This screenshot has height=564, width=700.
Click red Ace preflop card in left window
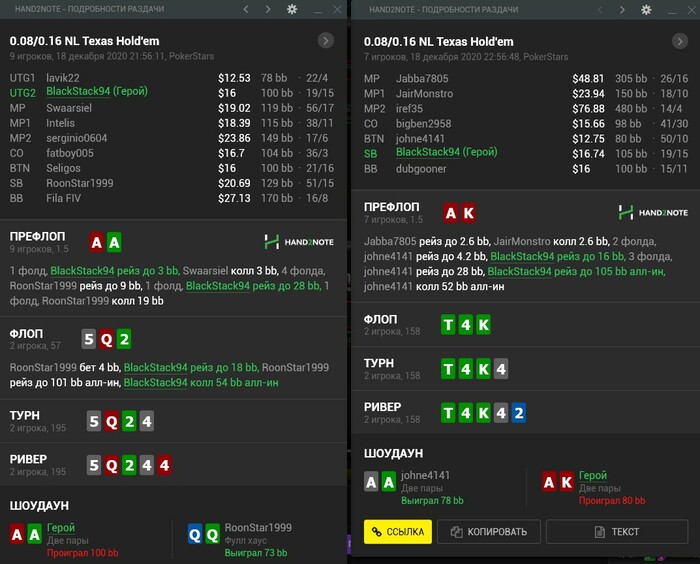[96, 242]
